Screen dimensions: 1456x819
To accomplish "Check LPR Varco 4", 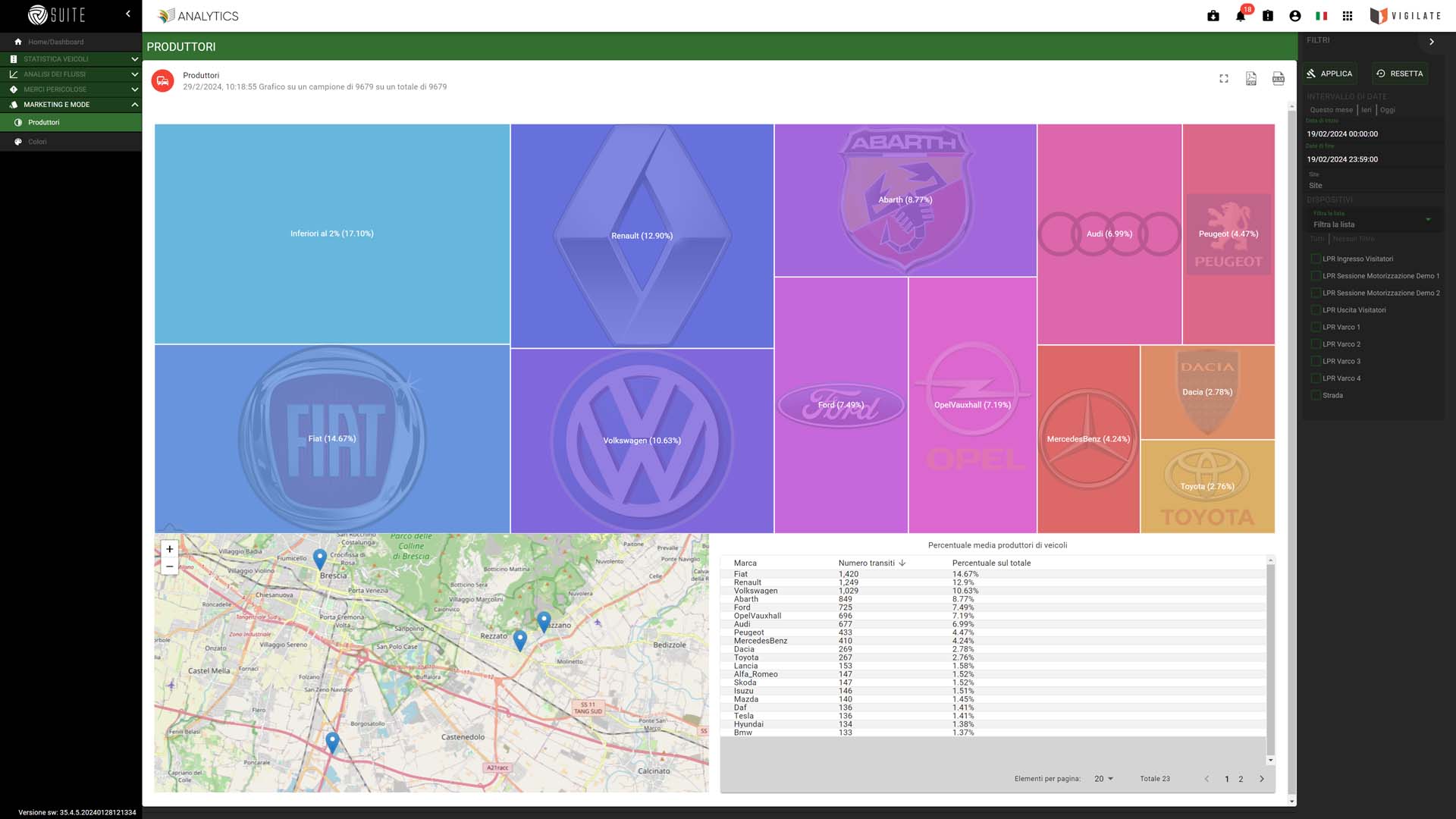I will click(x=1316, y=378).
